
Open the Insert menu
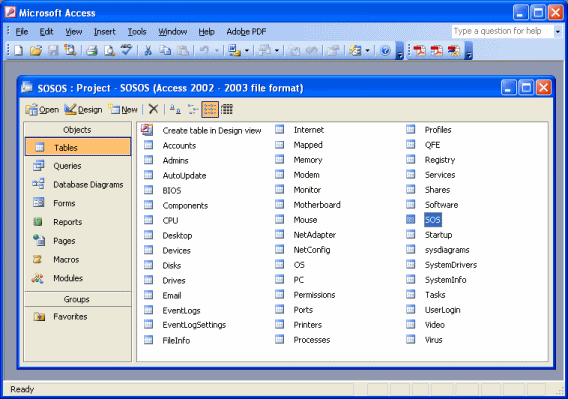(x=104, y=32)
